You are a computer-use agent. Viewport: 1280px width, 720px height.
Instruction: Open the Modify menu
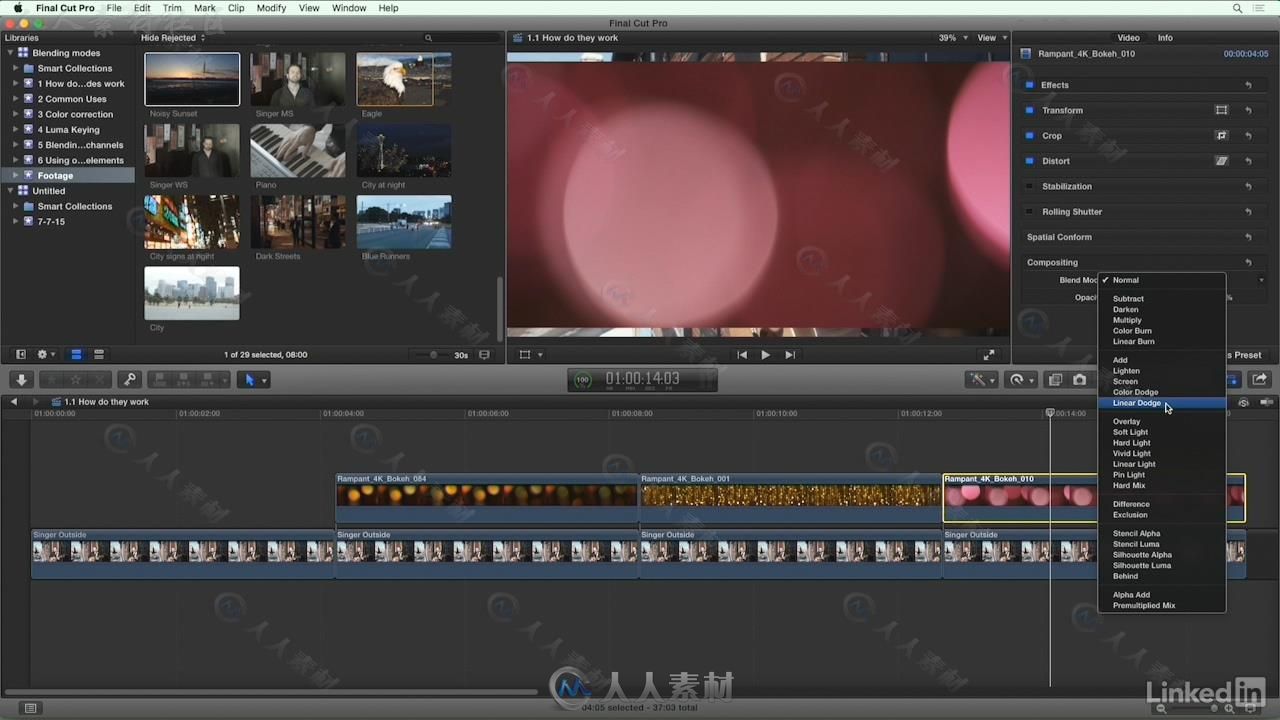click(x=271, y=8)
